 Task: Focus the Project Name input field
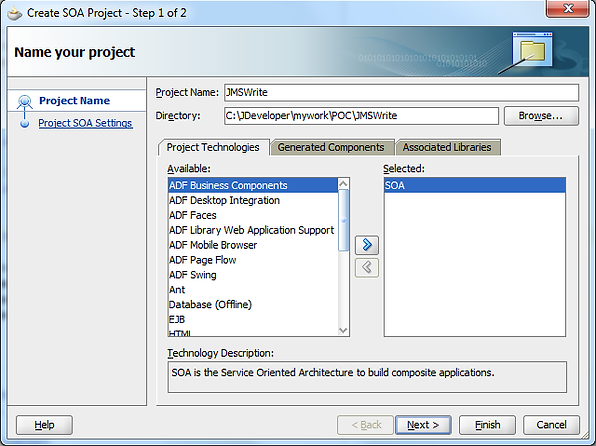401,92
